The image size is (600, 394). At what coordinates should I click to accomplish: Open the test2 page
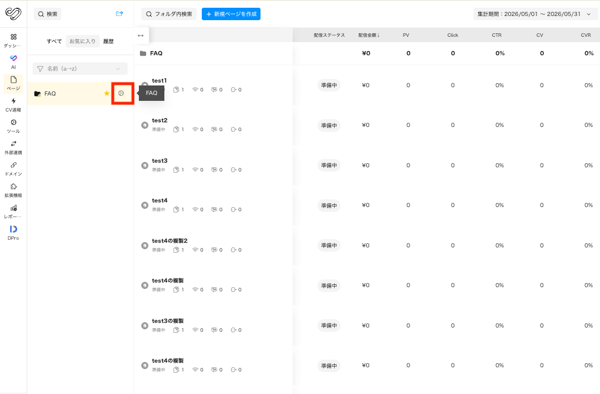click(x=160, y=120)
